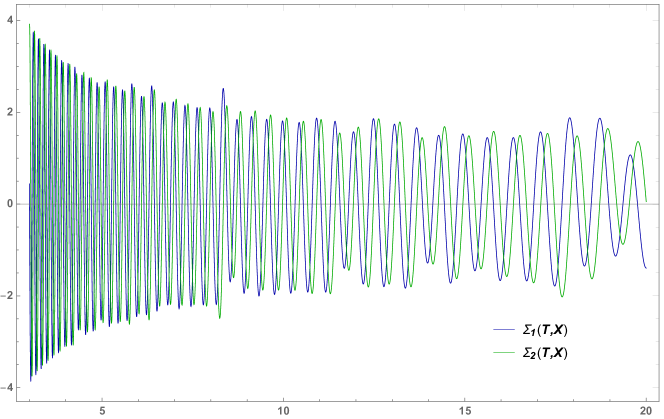664x419 pixels.
Task: Click the Σ1(T,X) legend label
Action: point(545,330)
